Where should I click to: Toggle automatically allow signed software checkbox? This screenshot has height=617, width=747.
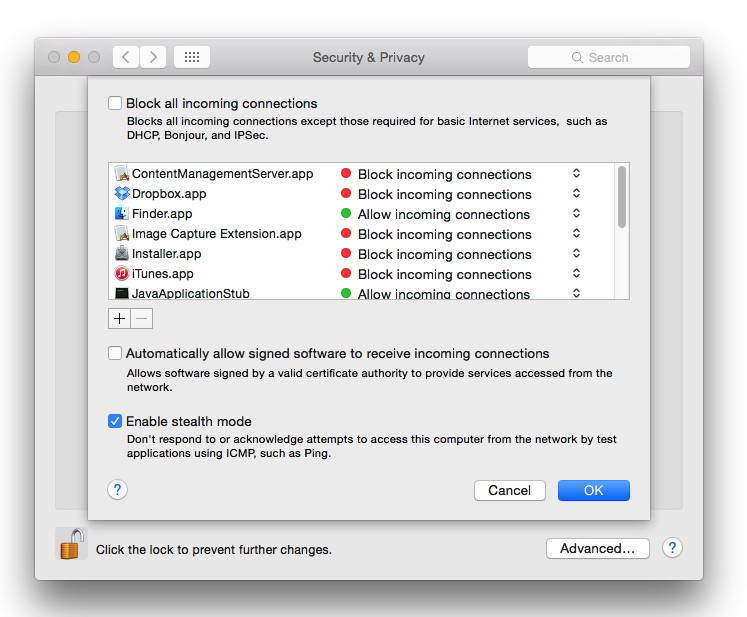click(x=115, y=353)
